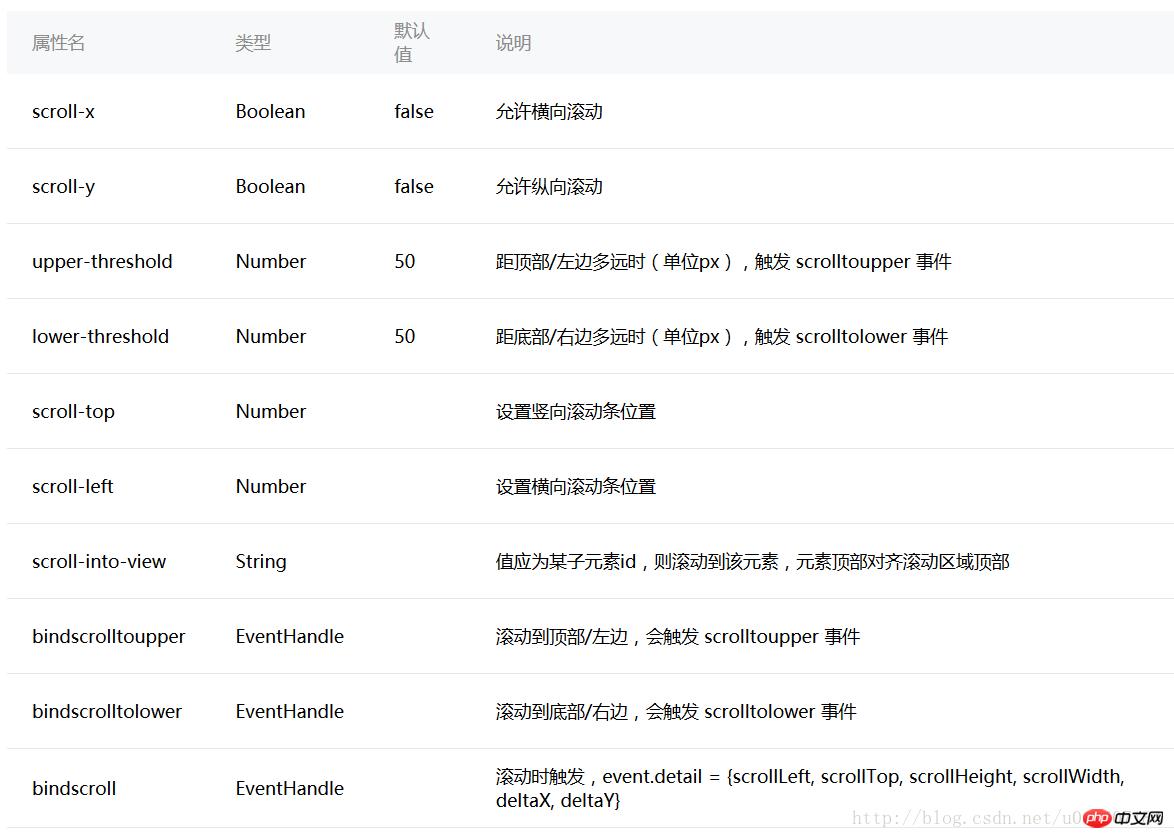Click the scroll-x attribute name

(63, 111)
